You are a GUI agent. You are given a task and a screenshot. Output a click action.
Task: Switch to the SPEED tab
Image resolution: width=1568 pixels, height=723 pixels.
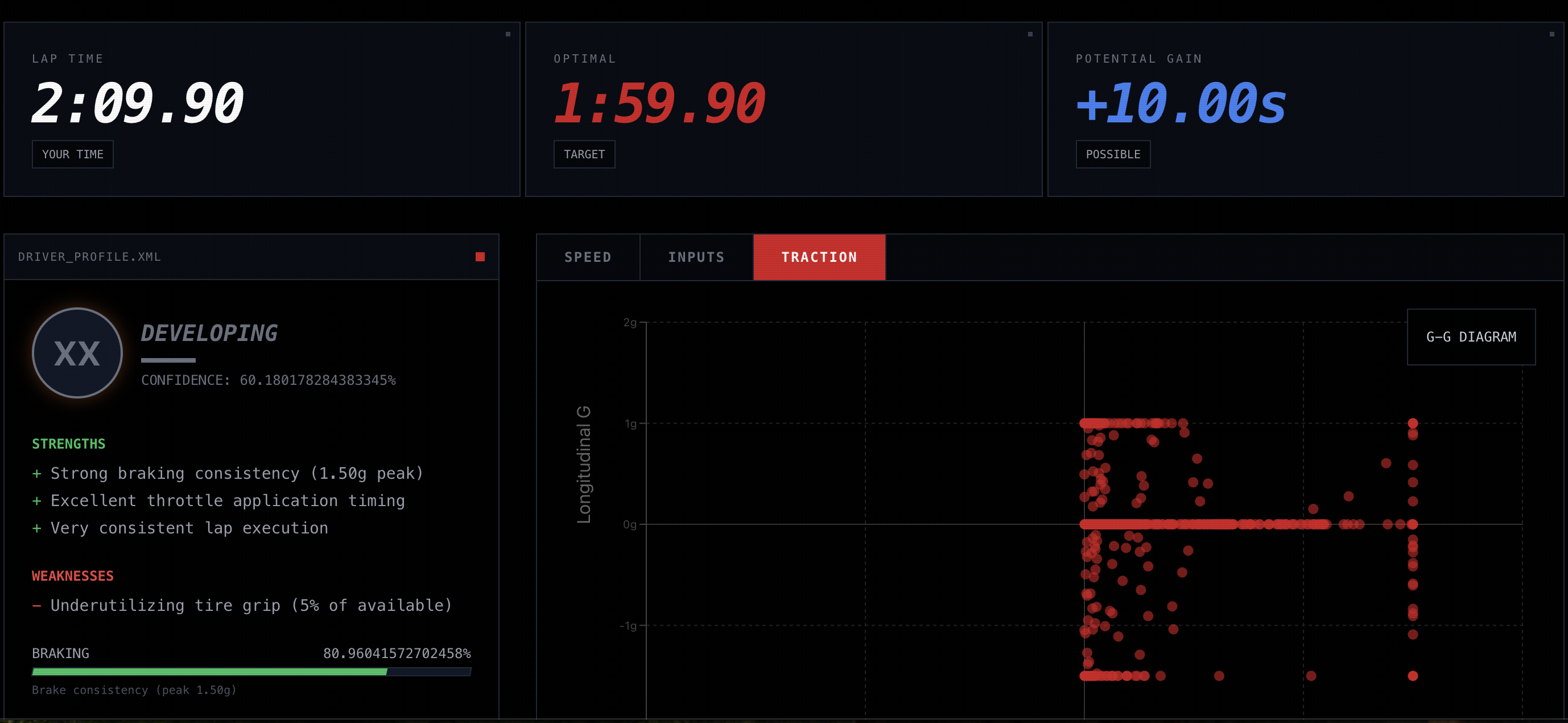(x=587, y=257)
